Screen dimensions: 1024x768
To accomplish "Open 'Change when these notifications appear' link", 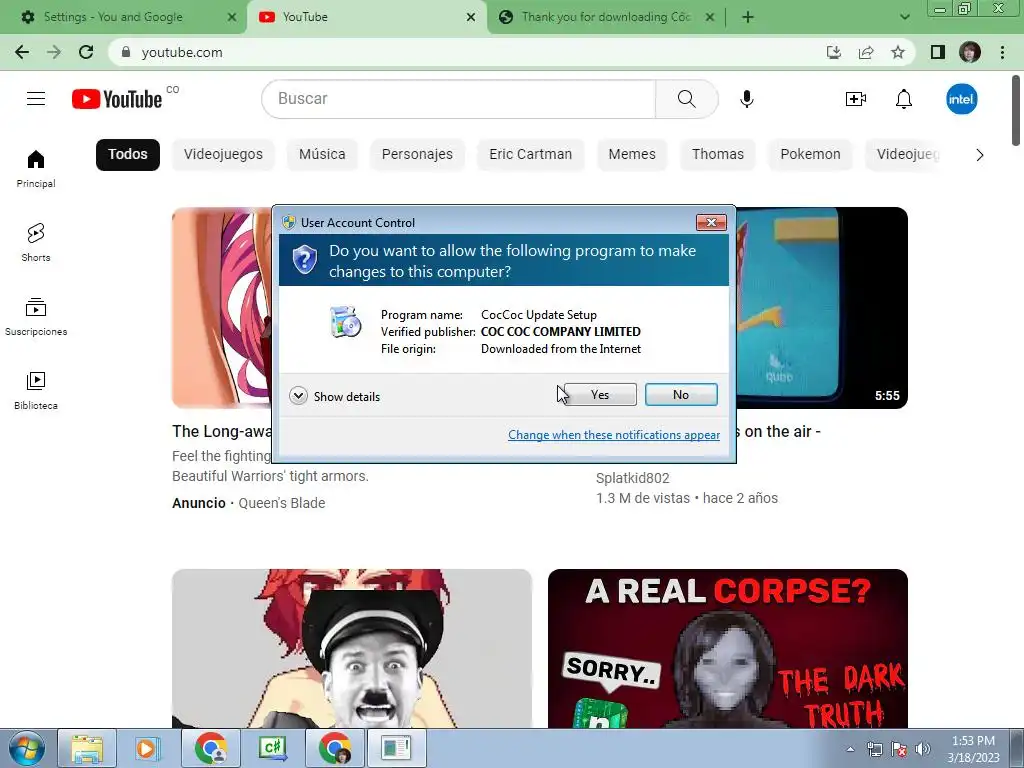I will (614, 435).
